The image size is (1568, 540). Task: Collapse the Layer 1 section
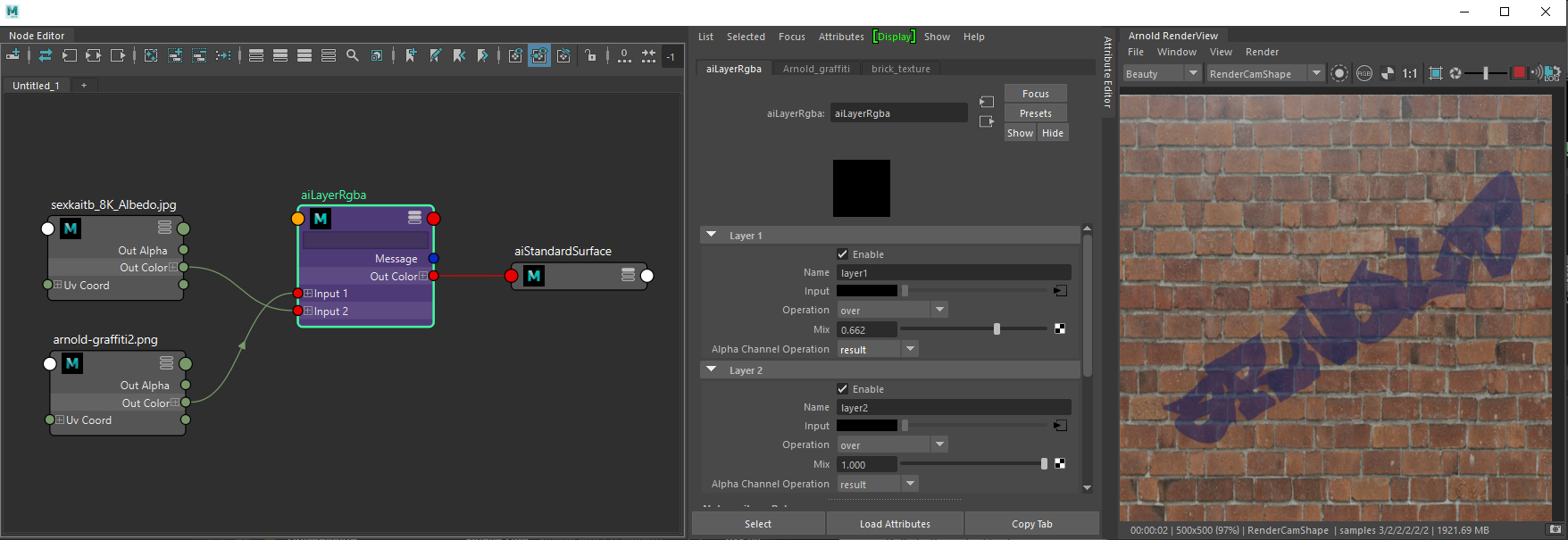coord(712,235)
